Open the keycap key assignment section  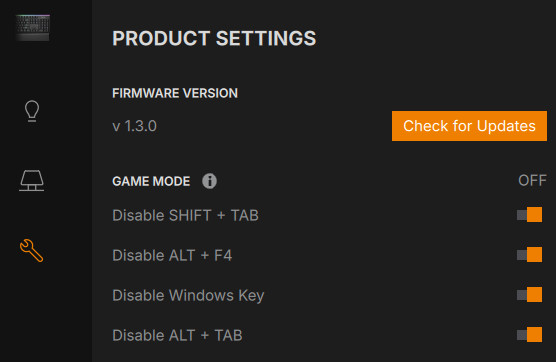(32, 180)
